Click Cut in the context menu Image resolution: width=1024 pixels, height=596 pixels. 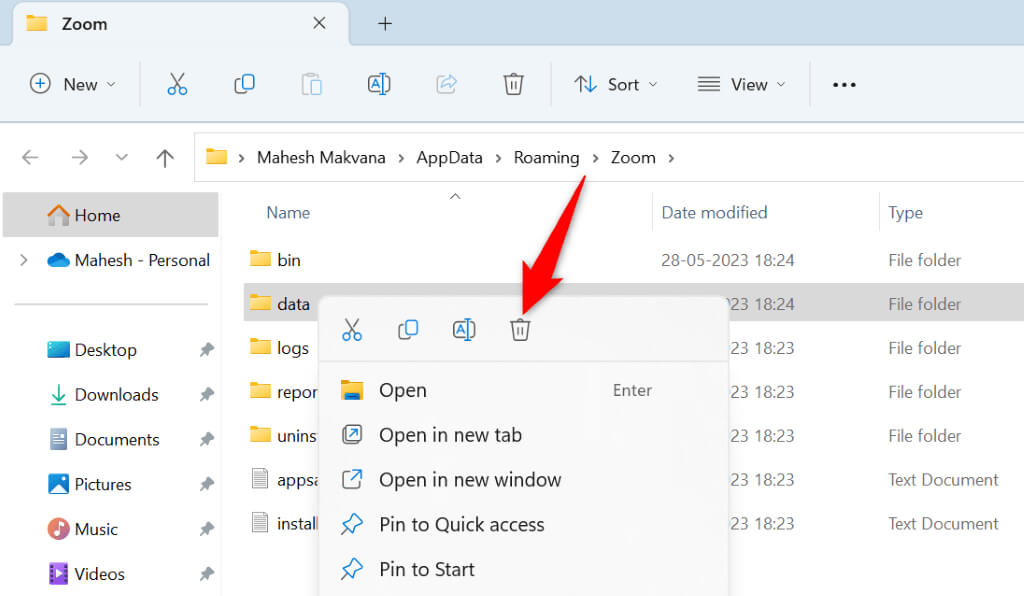351,330
